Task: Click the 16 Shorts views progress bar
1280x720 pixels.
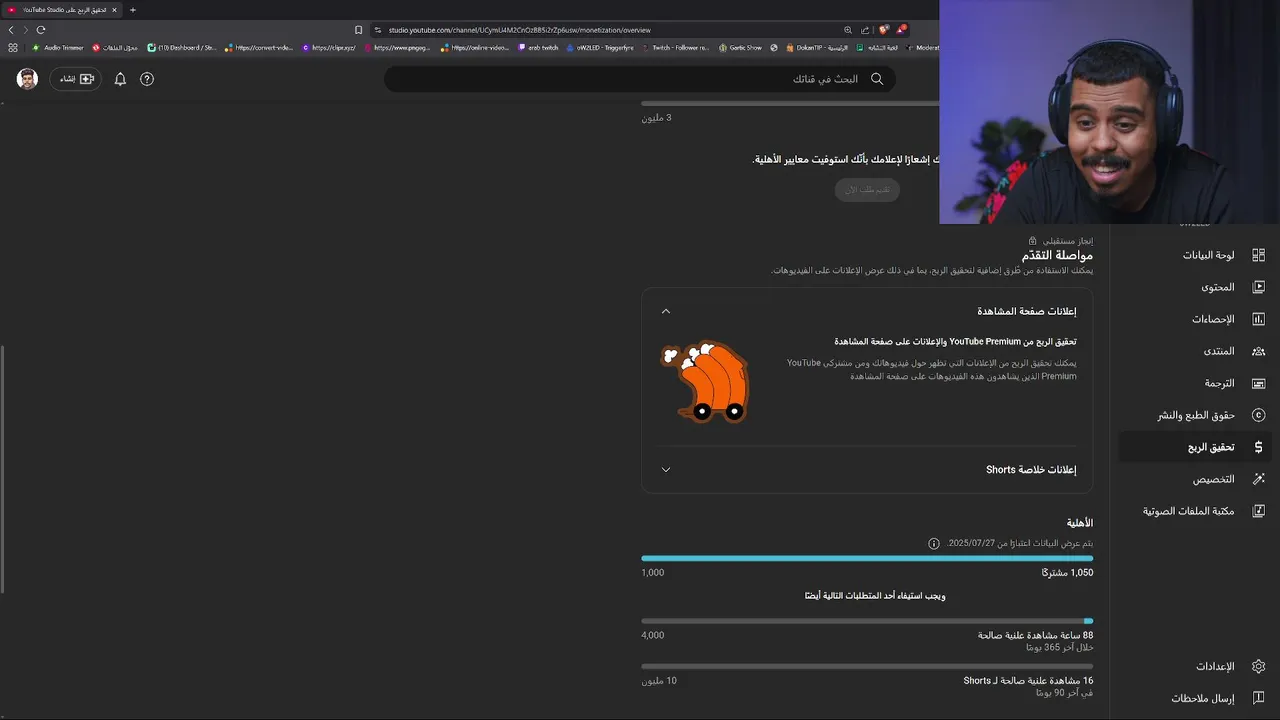Action: pos(867,666)
